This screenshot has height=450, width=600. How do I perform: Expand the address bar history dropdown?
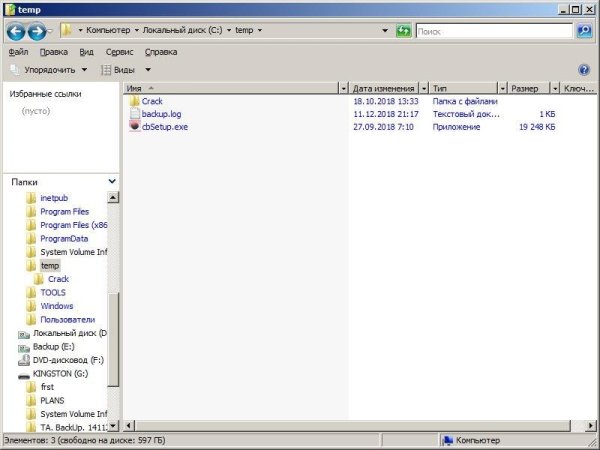point(385,31)
